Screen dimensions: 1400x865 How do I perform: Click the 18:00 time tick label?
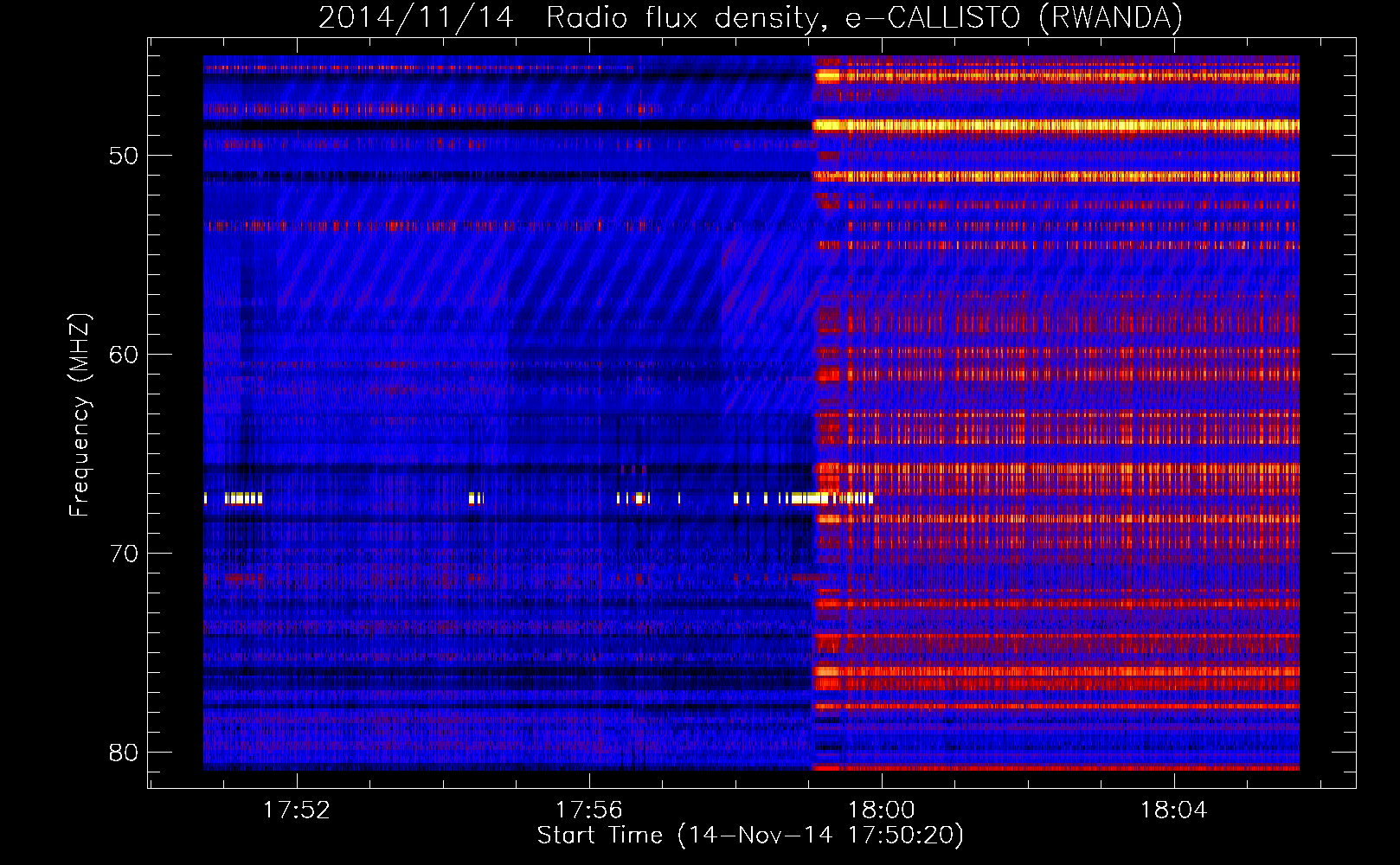pos(882,811)
